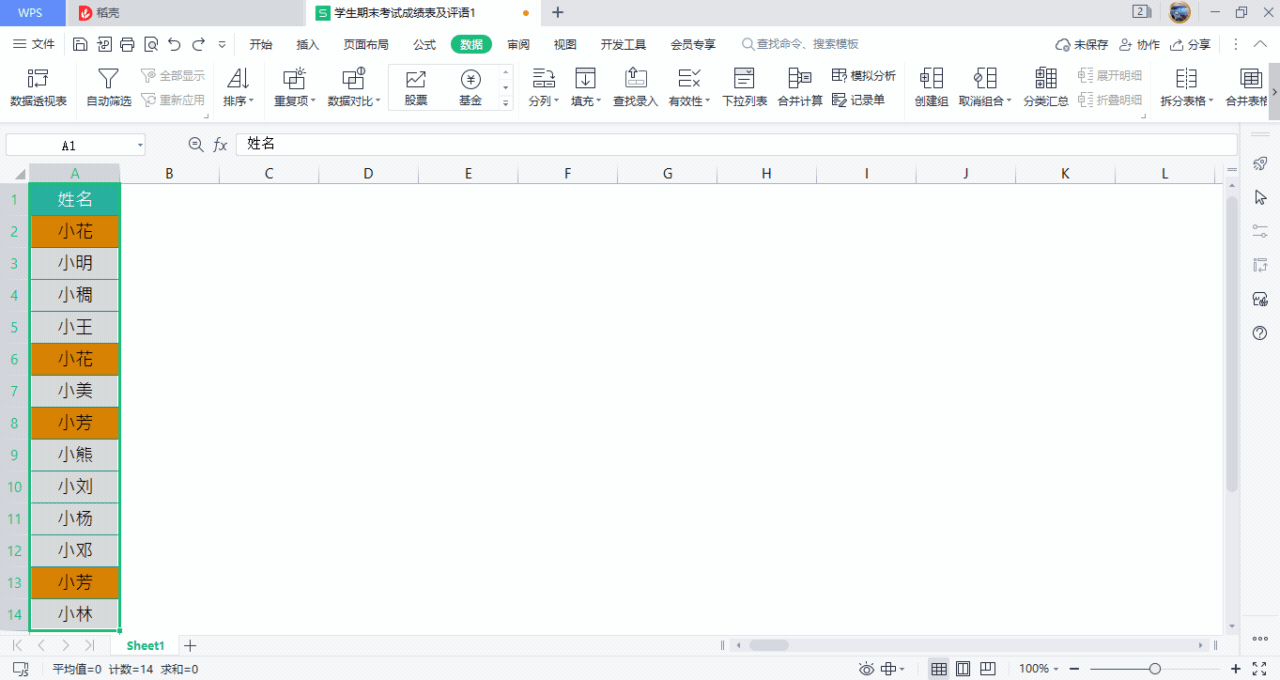Add a new sheet with plus icon
1280x680 pixels.
point(190,646)
